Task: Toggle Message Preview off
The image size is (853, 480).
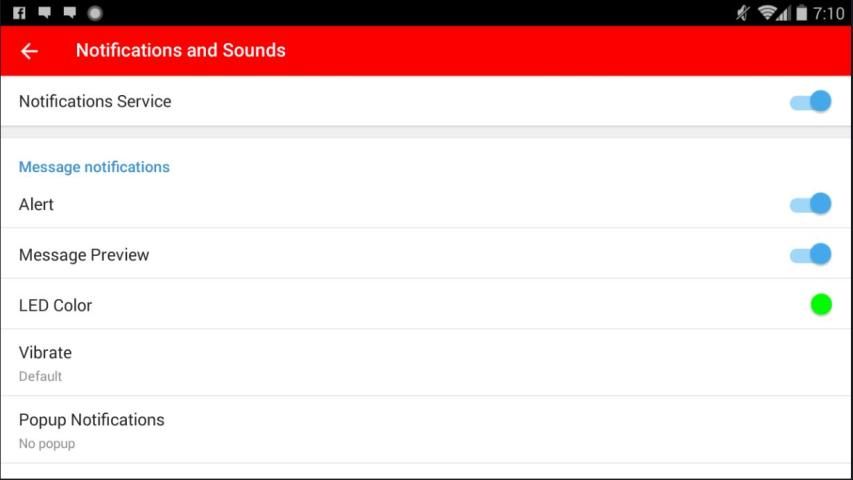Action: (x=810, y=255)
